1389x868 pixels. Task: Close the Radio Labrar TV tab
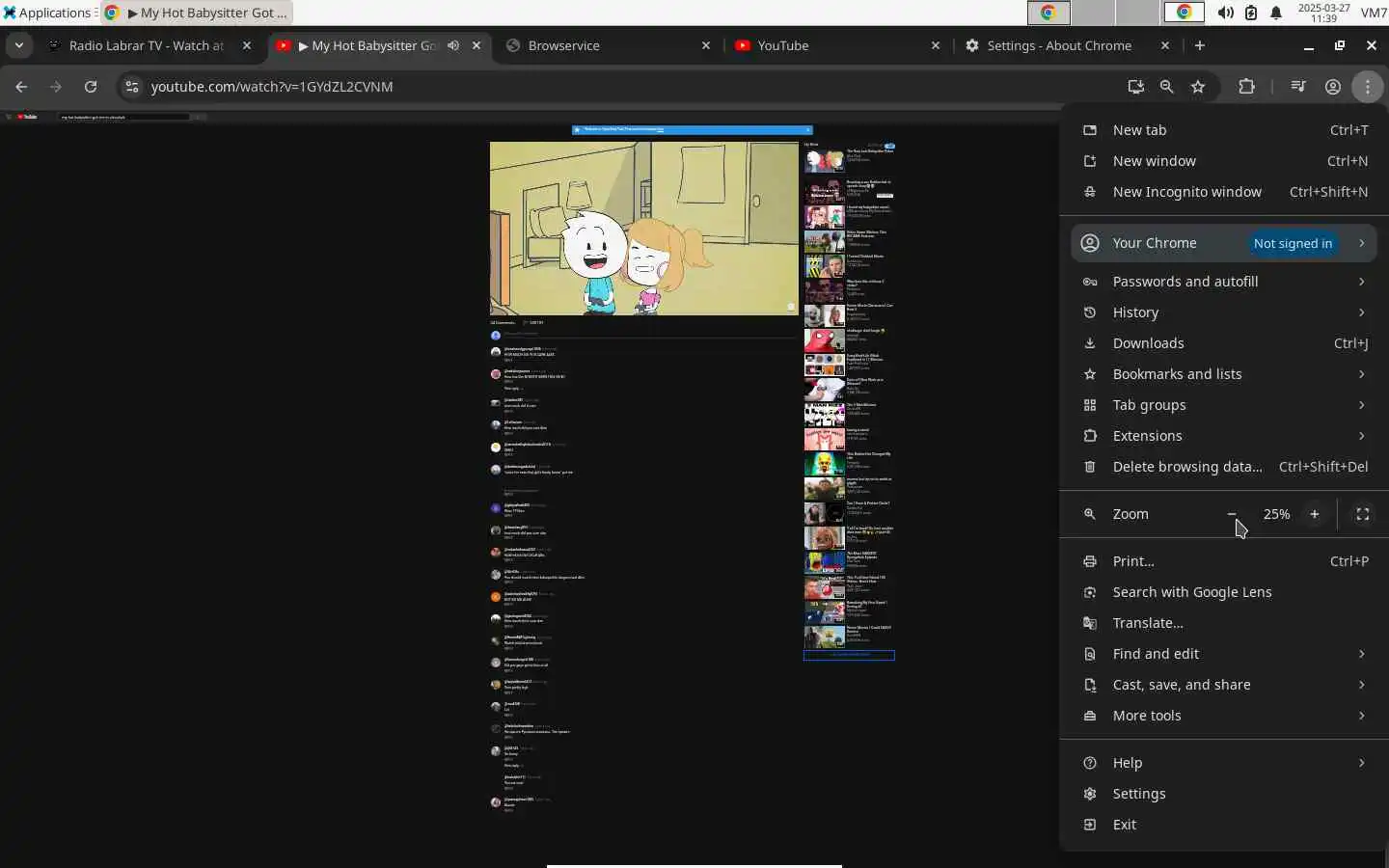tap(247, 45)
